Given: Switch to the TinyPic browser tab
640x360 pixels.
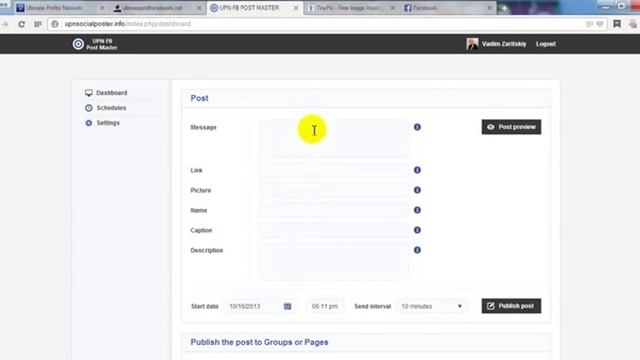Looking at the screenshot, I should tap(350, 8).
